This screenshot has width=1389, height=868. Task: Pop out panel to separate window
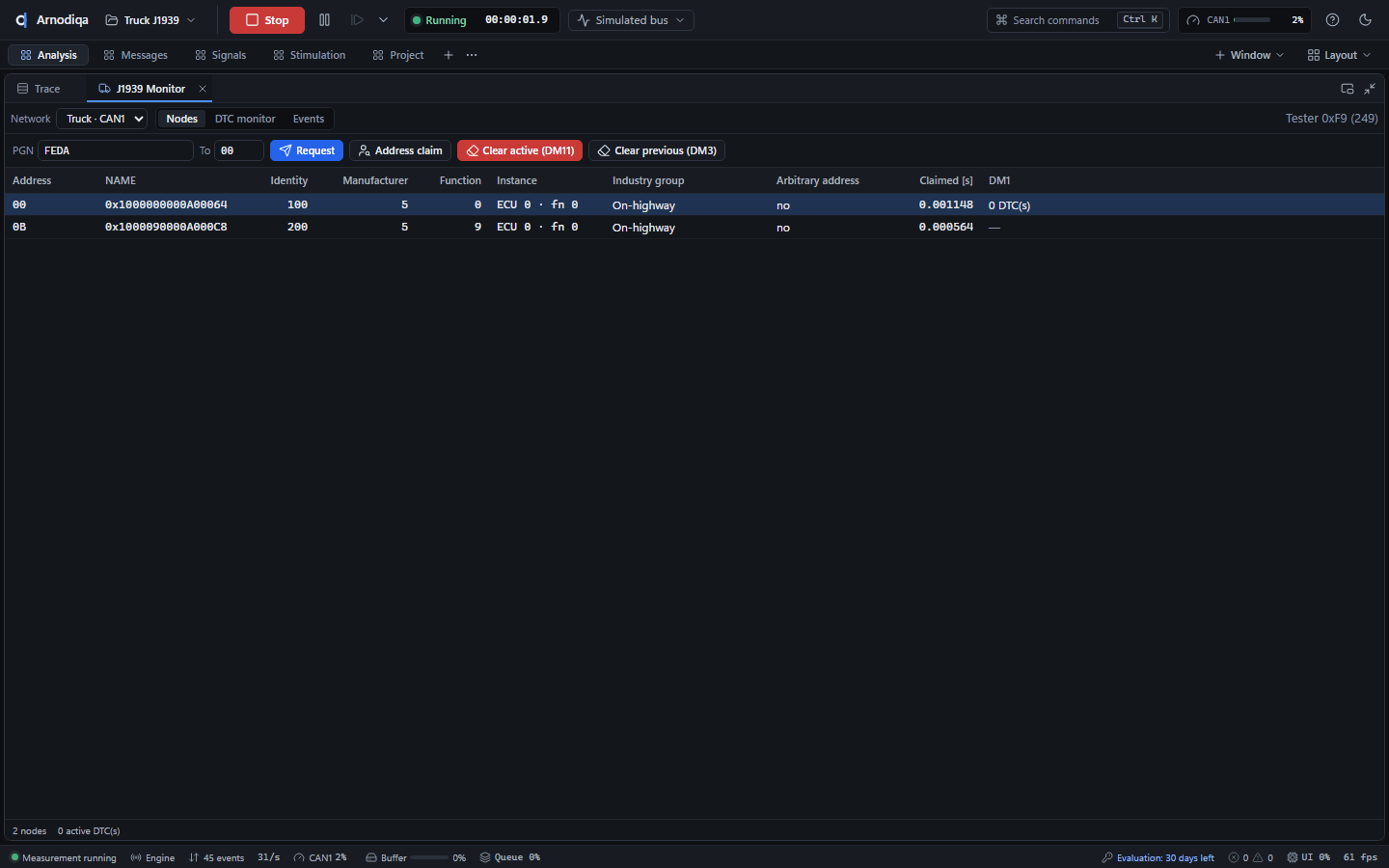click(x=1348, y=89)
